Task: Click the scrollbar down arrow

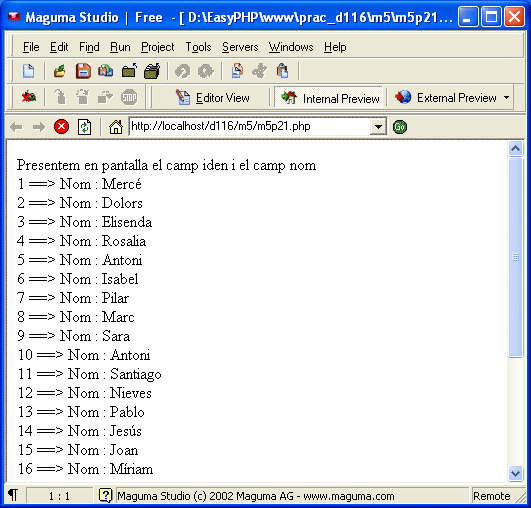Action: 515,473
